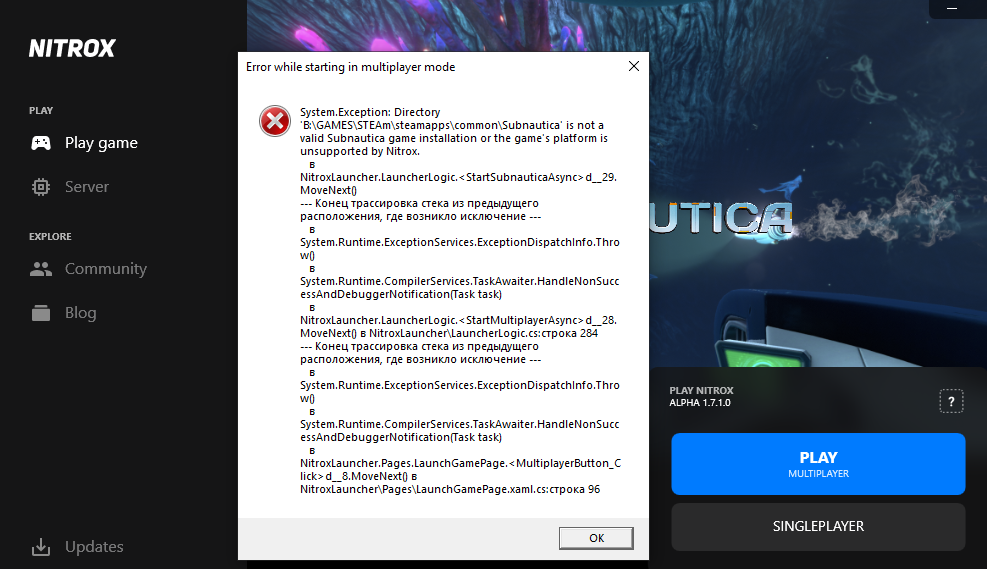Viewport: 987px width, 569px height.
Task: Click the 'PLAY' section header in sidebar
Action: tap(41, 111)
